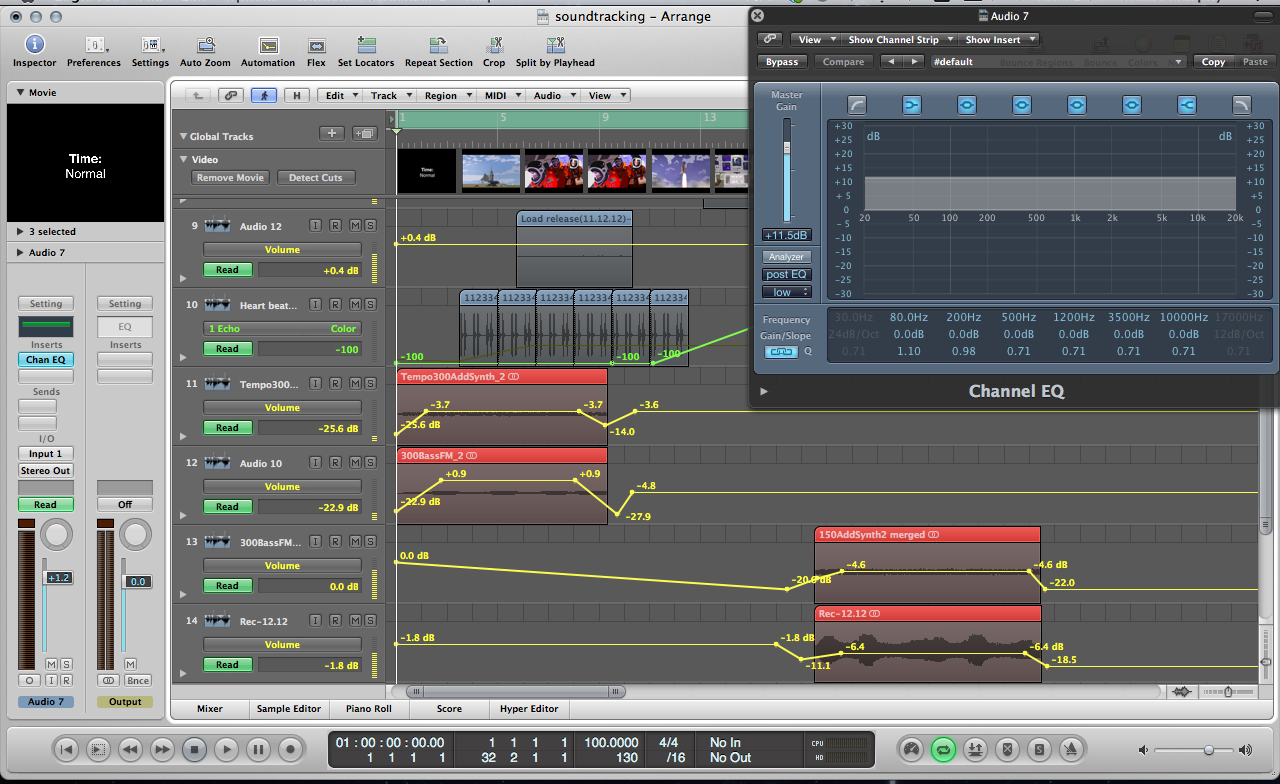Click the Detect Cuts button
This screenshot has width=1280, height=784.
point(315,178)
